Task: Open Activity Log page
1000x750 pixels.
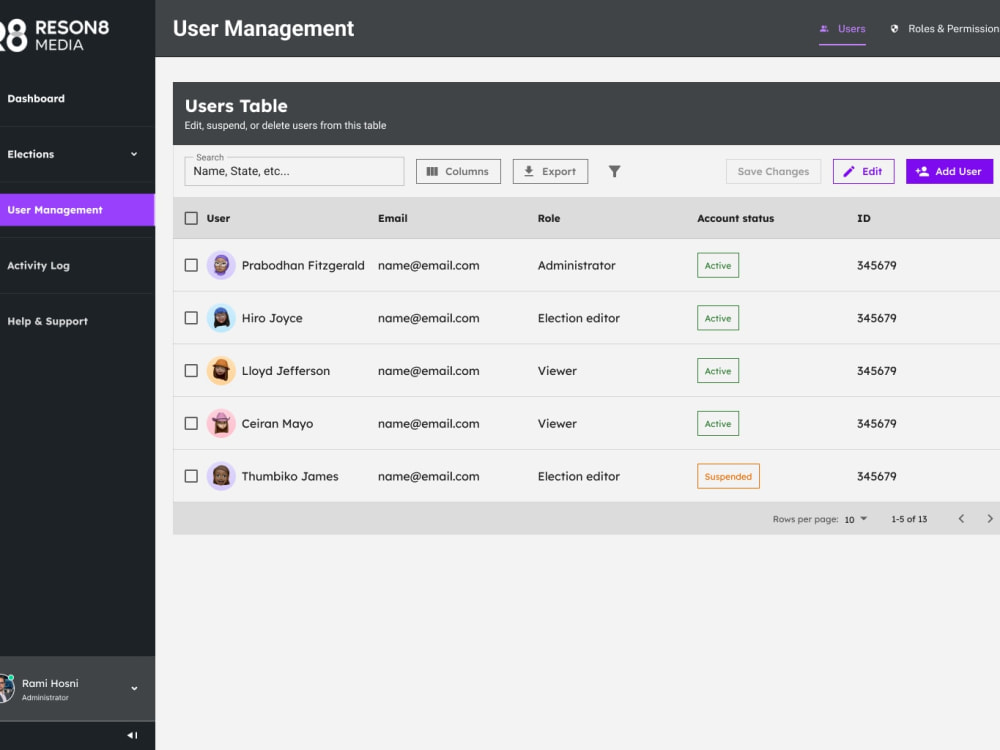Action: pos(38,266)
